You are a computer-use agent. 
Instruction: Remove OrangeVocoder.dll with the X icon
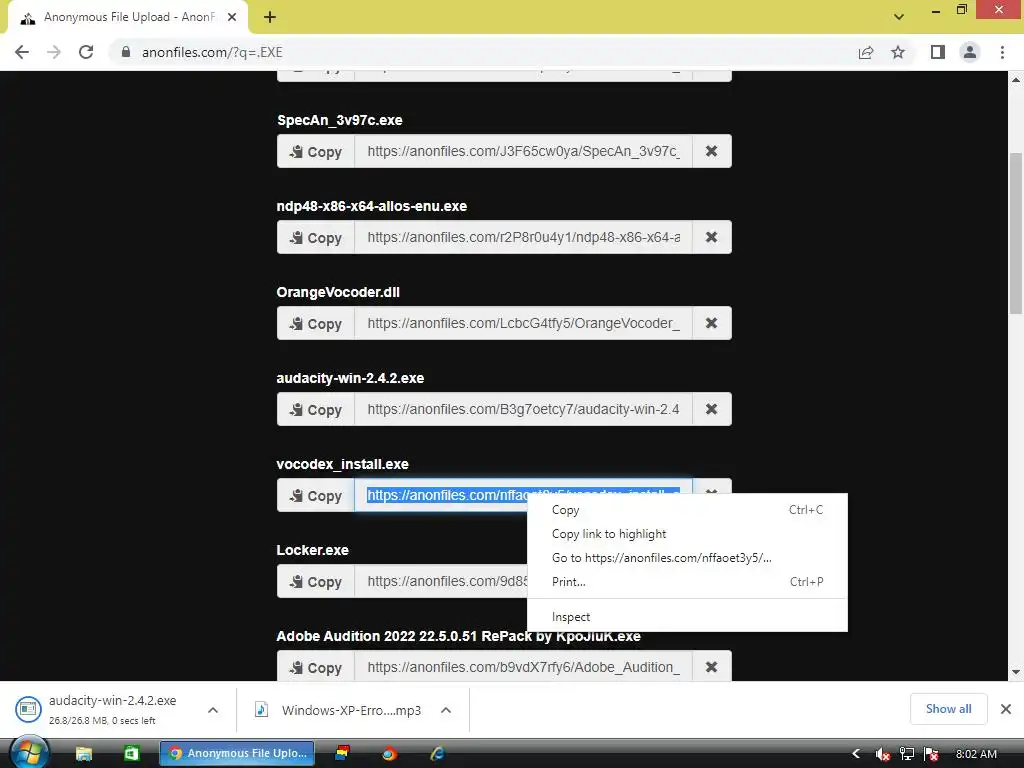(x=712, y=323)
